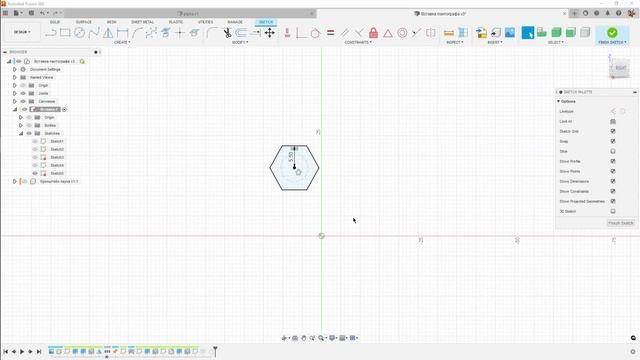The width and height of the screenshot is (640, 360).
Task: Select the Extend tool in Modify
Action: point(256,33)
